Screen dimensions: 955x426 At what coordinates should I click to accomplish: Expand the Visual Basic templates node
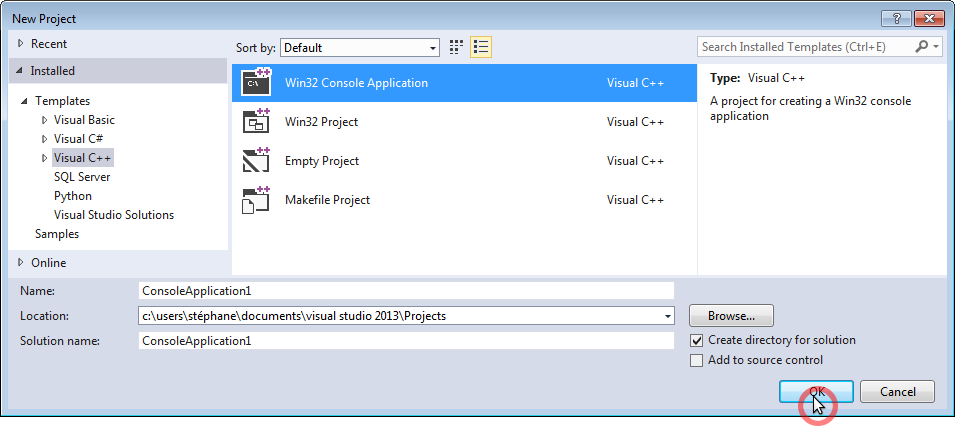44,120
